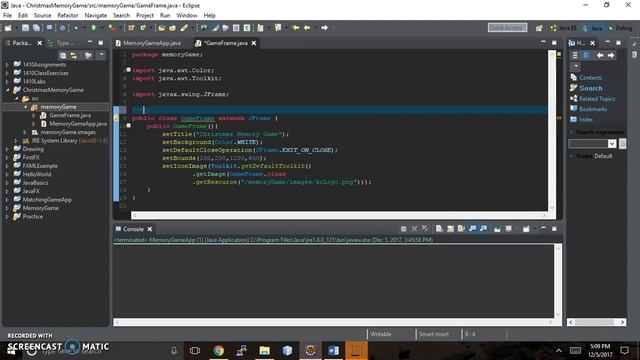Click the New file toolbar icon
This screenshot has width=640, height=360.
tap(8, 28)
